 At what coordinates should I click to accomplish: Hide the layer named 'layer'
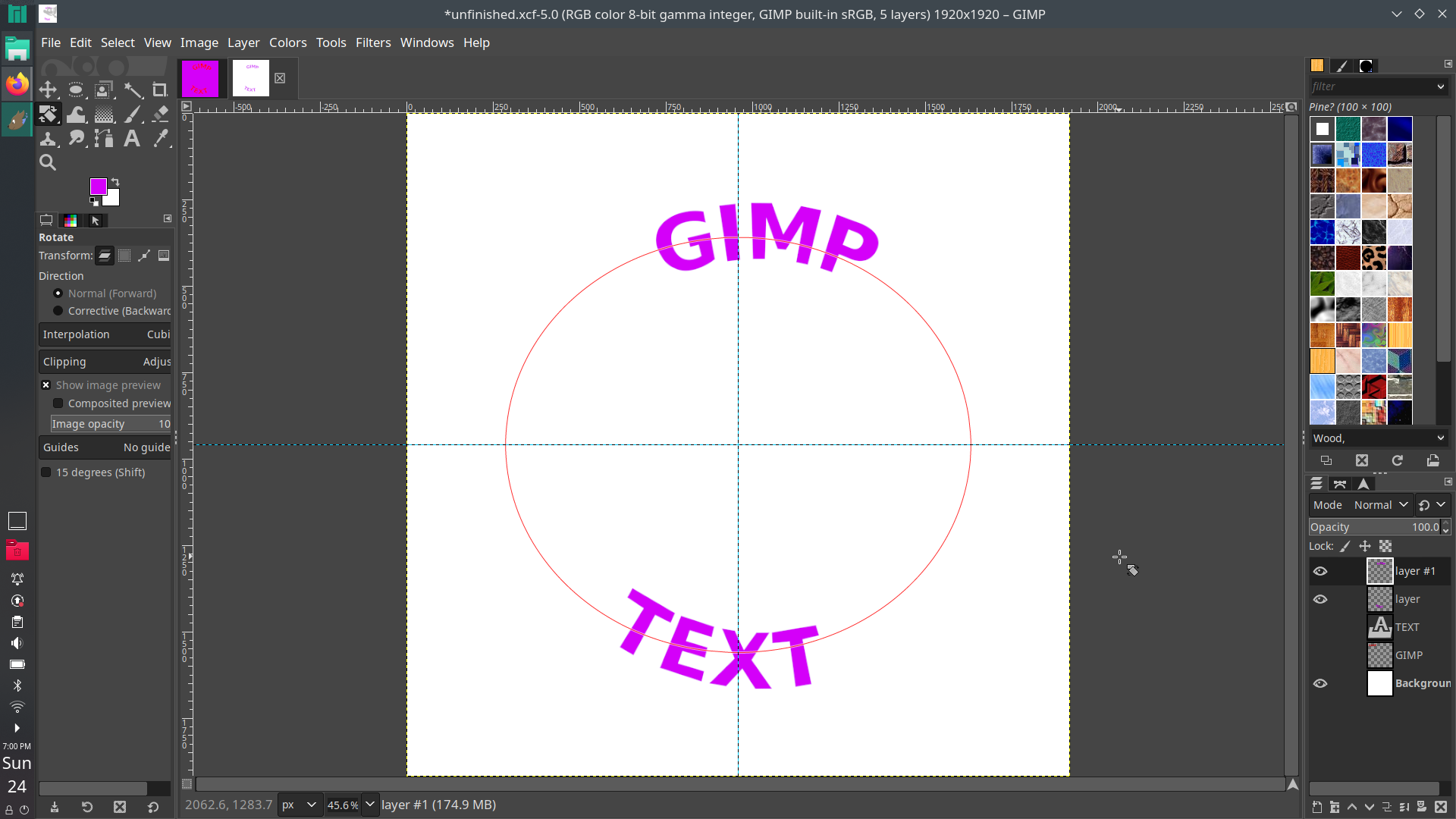(x=1320, y=599)
